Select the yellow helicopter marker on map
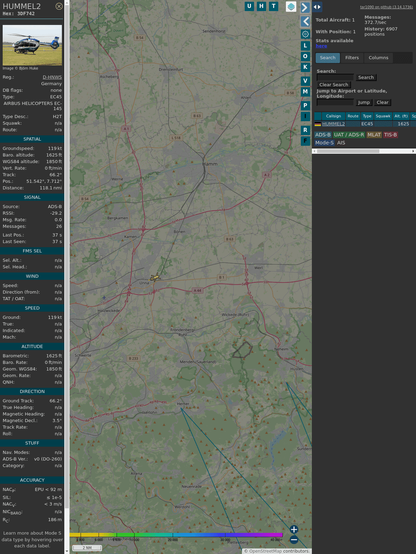The width and height of the screenshot is (416, 554). pos(154,278)
